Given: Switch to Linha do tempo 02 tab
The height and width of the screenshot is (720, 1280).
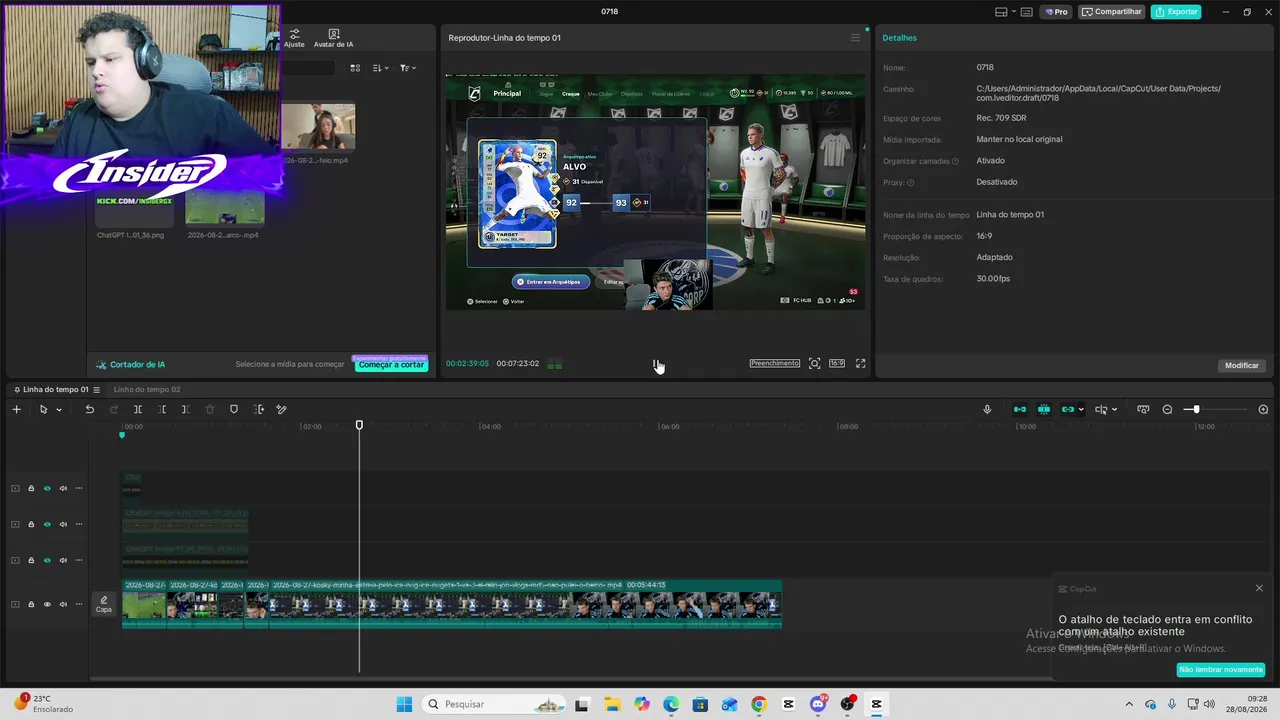Looking at the screenshot, I should click(x=147, y=389).
